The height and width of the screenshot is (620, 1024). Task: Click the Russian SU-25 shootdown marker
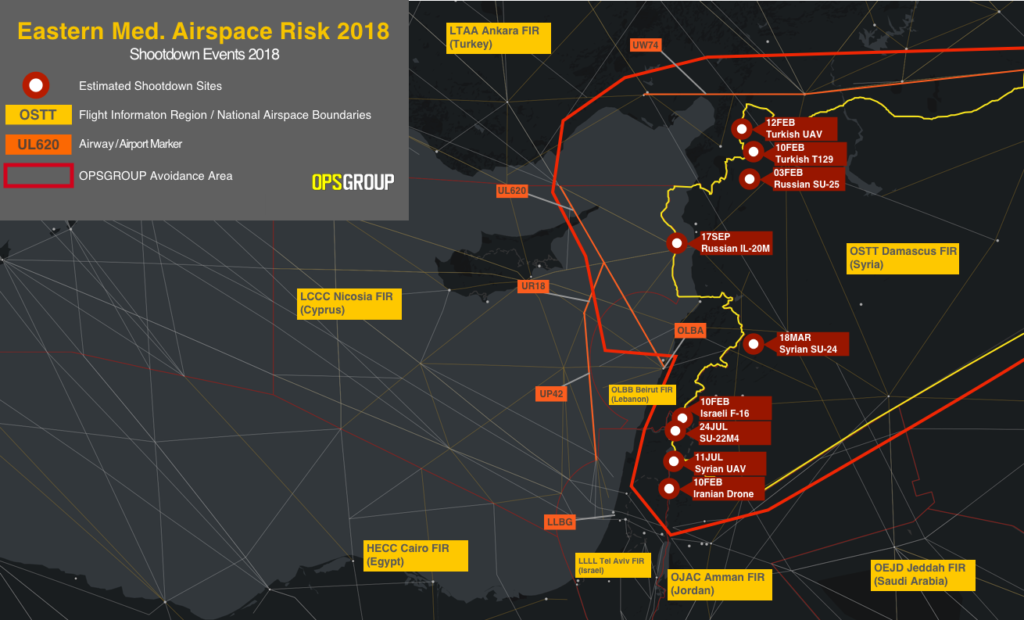[x=749, y=179]
